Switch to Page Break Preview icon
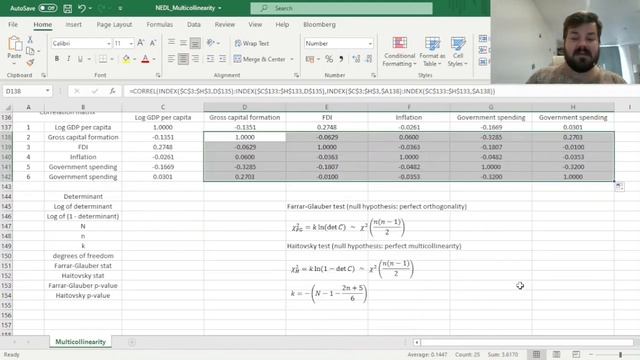The width and height of the screenshot is (640, 360). click(576, 354)
